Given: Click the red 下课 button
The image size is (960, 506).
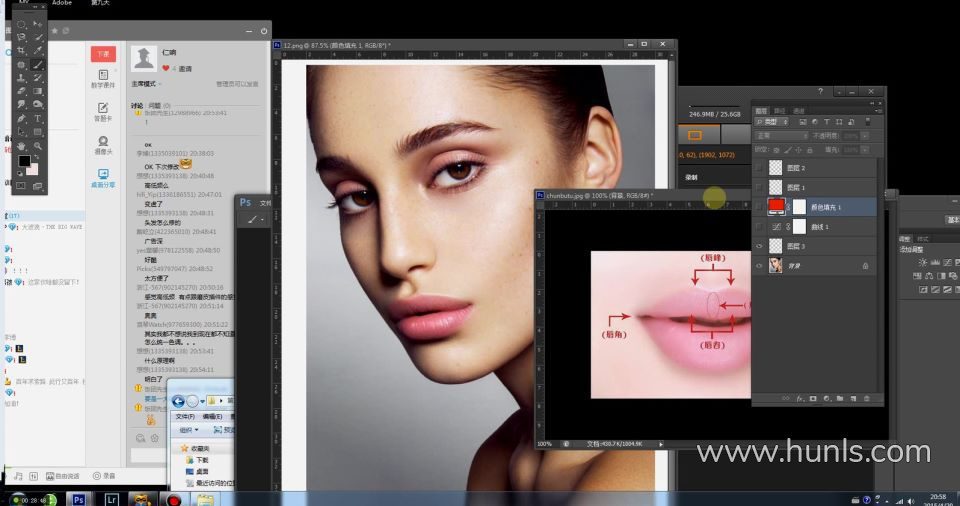Looking at the screenshot, I should (103, 54).
